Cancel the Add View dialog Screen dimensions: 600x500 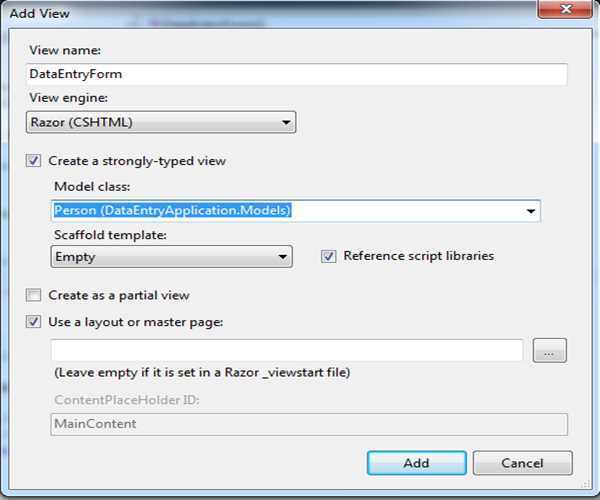[x=522, y=463]
